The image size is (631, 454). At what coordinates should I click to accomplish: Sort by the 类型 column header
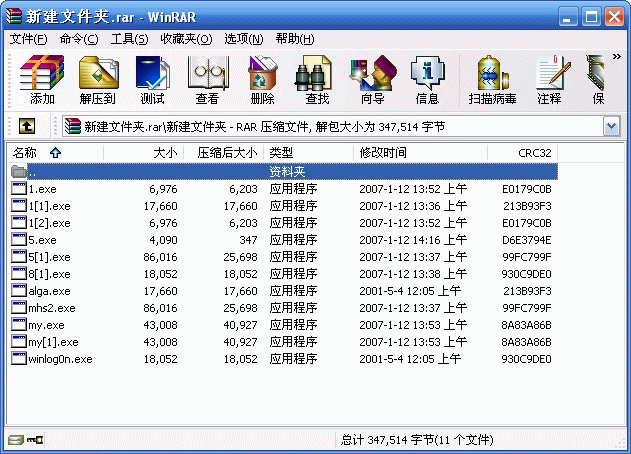pyautogui.click(x=309, y=153)
